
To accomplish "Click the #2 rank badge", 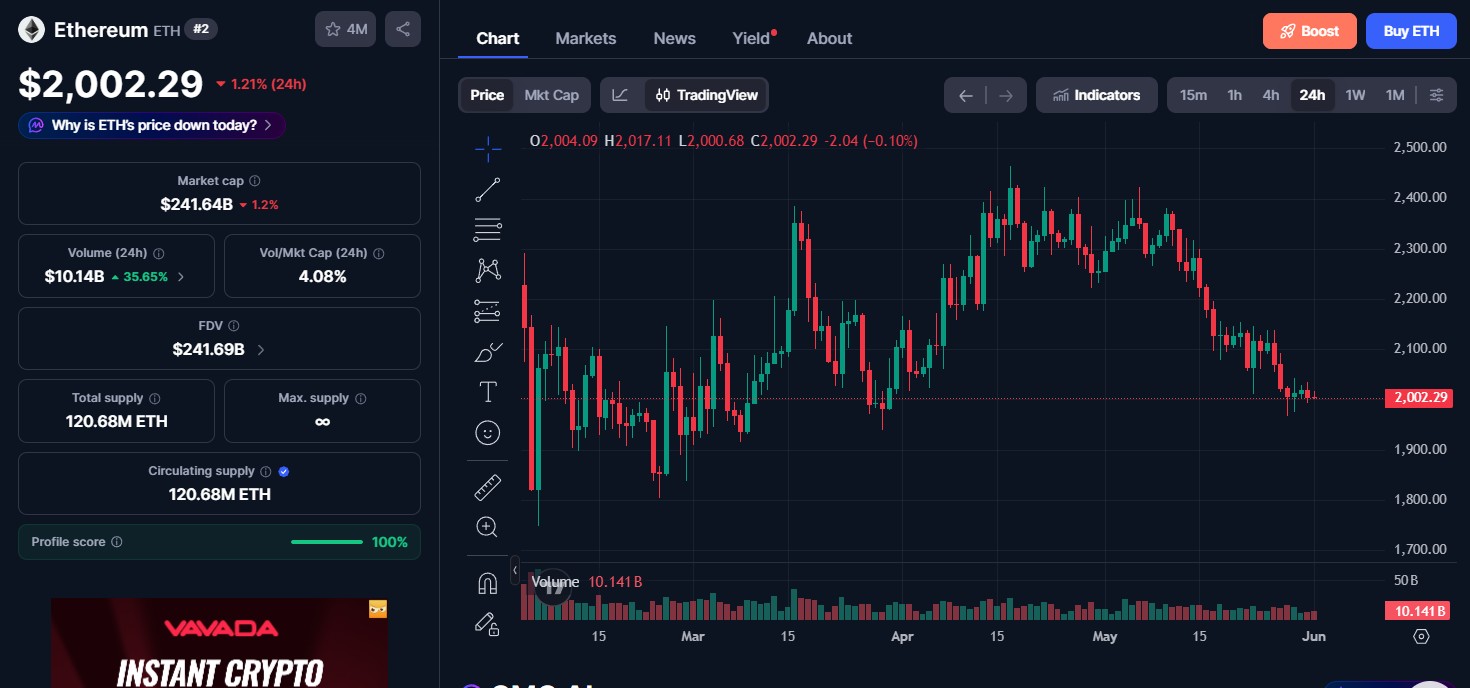I will click(201, 29).
